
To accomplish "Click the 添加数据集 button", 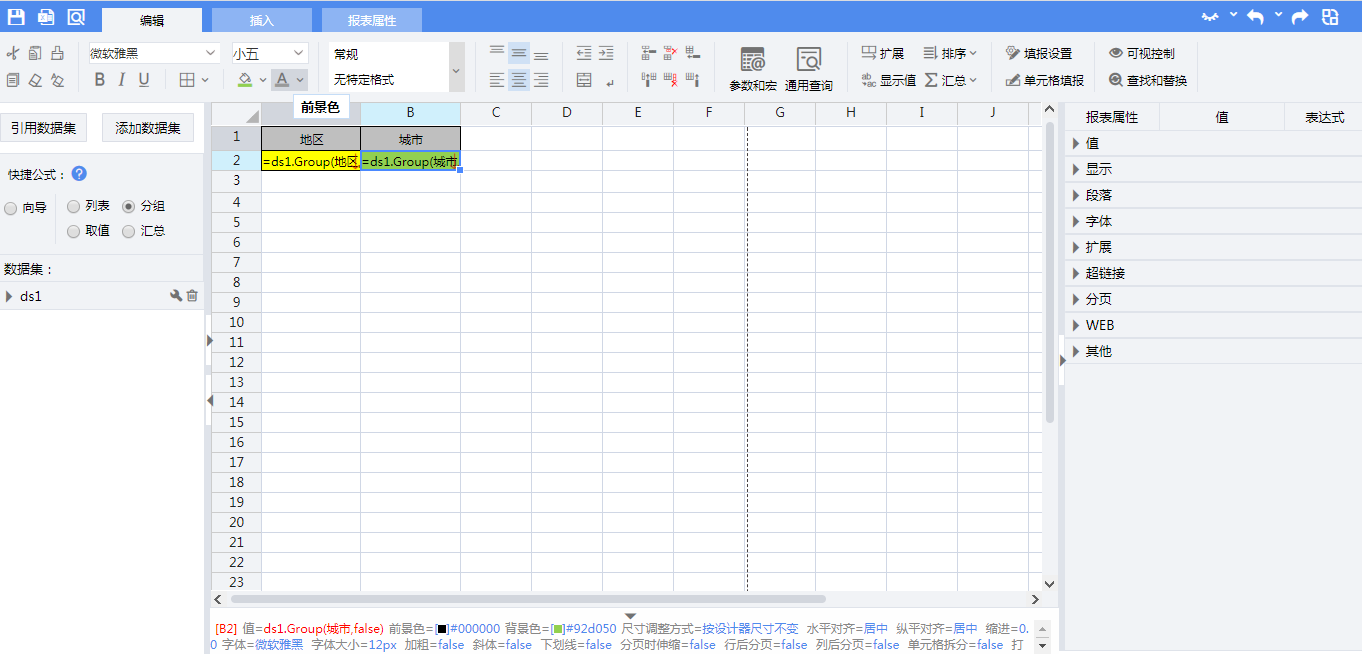I will point(148,128).
